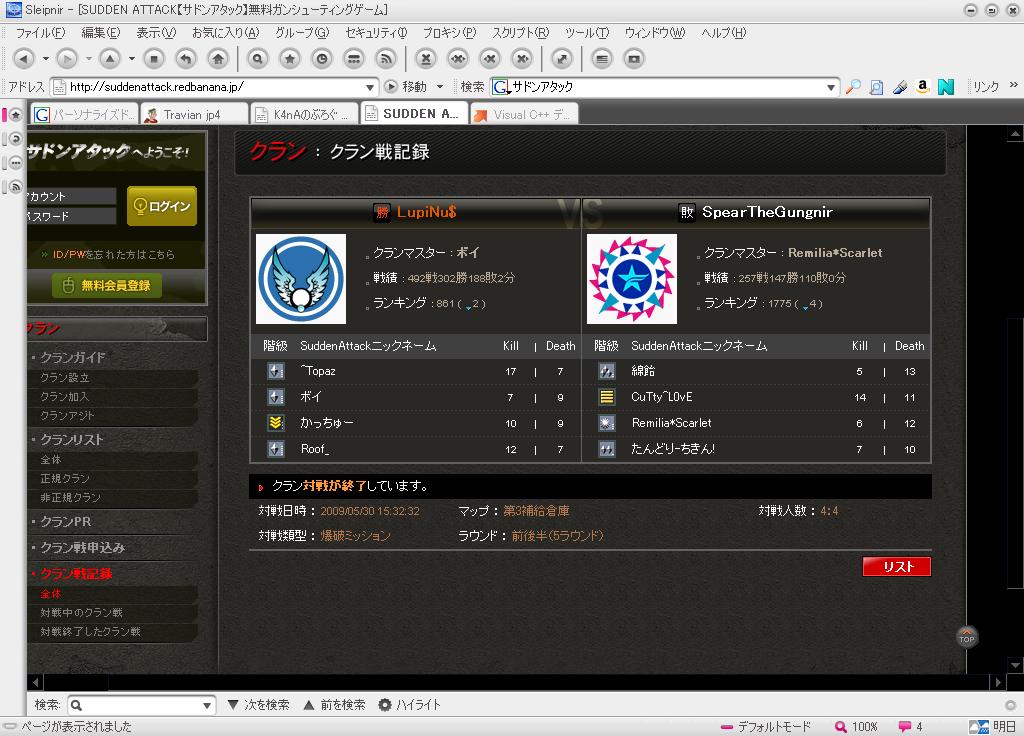This screenshot has height=736, width=1024.
Task: Click 次を検索 find next
Action: tap(259, 705)
